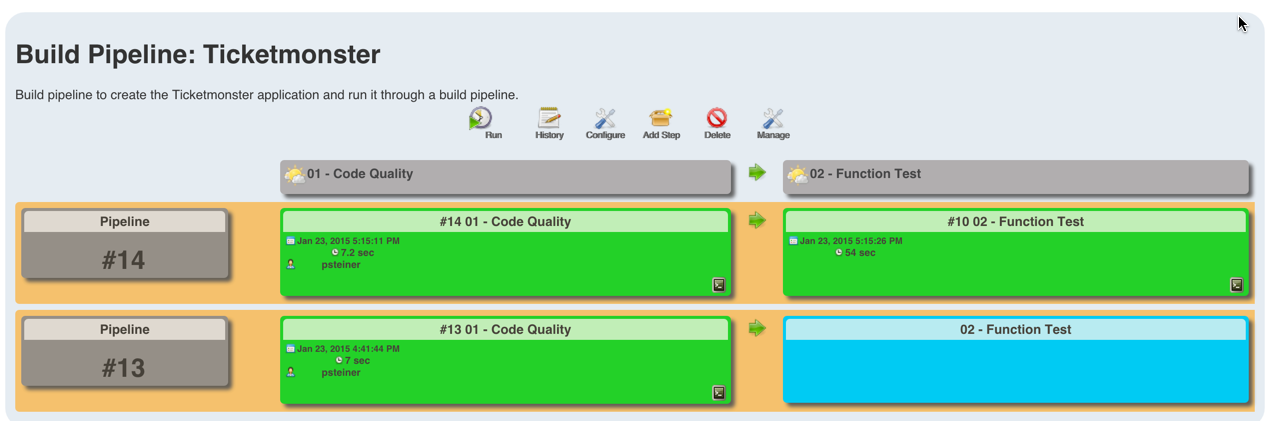Click green arrow in Pipeline #14 row
The width and height of the screenshot is (1268, 421).
point(757,221)
